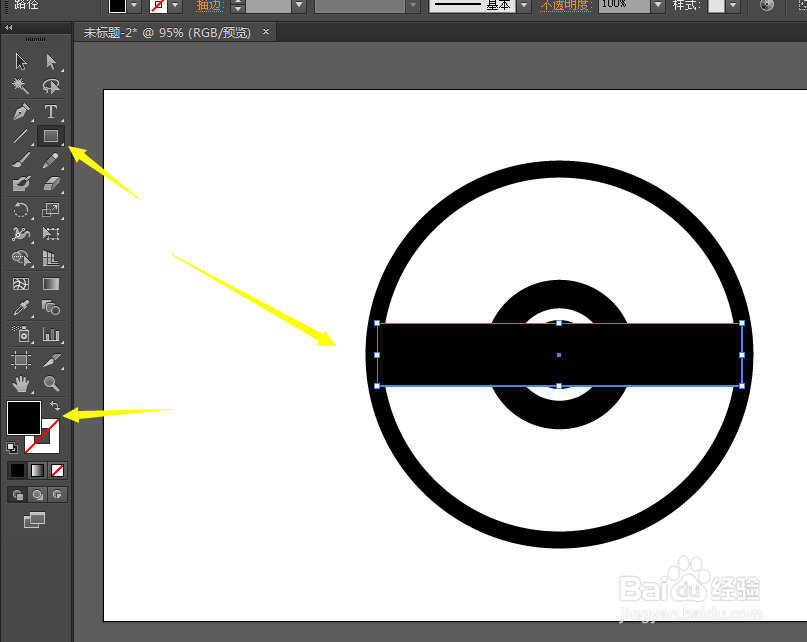Select the Symbol Sprayer tool

pos(21,335)
